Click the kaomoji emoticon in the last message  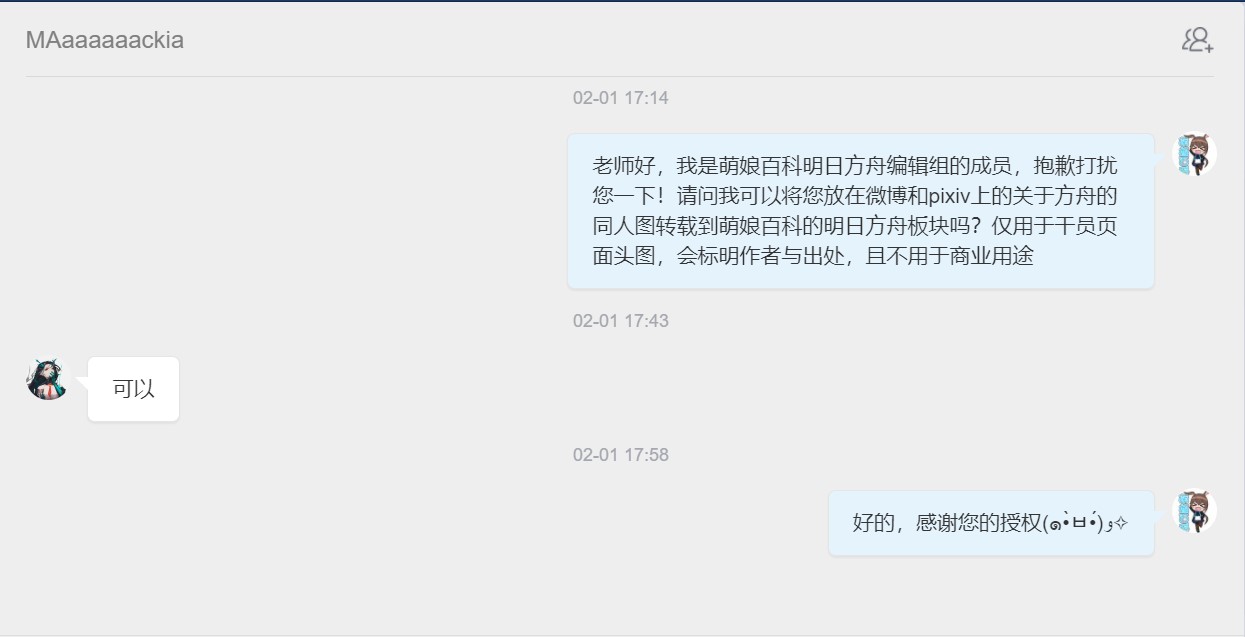(x=1085, y=523)
